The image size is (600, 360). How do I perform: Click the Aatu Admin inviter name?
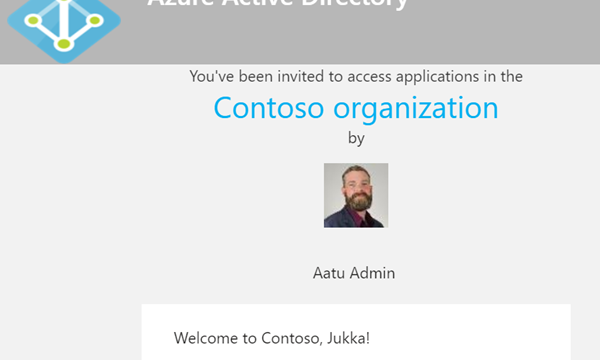tap(354, 273)
